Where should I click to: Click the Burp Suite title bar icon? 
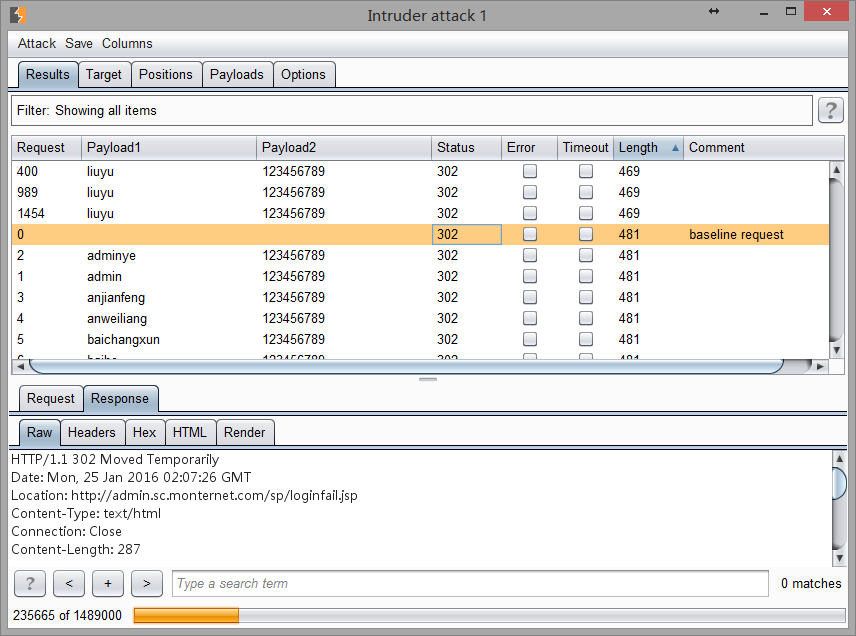(18, 15)
